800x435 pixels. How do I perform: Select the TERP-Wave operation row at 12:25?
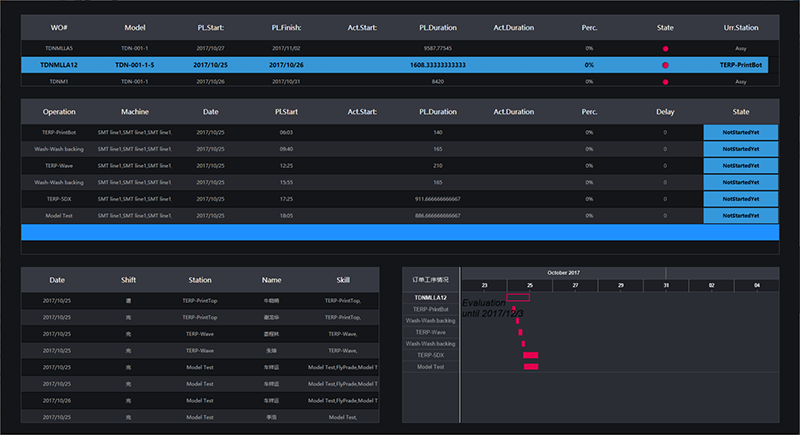[400, 165]
